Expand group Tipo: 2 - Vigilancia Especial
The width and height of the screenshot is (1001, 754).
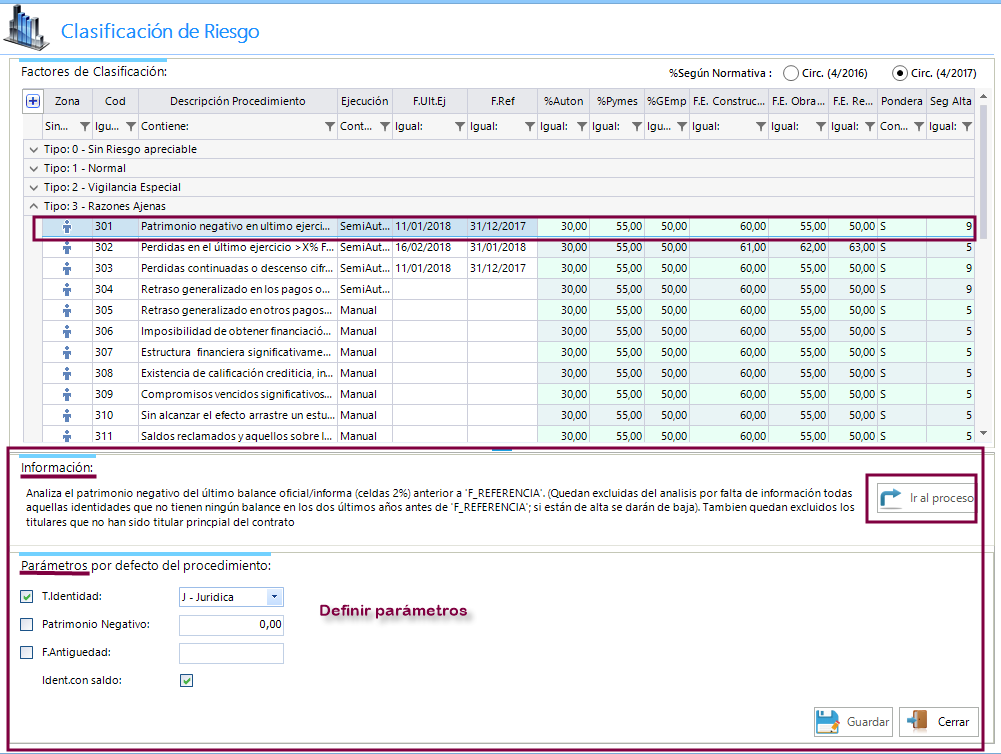click(34, 188)
